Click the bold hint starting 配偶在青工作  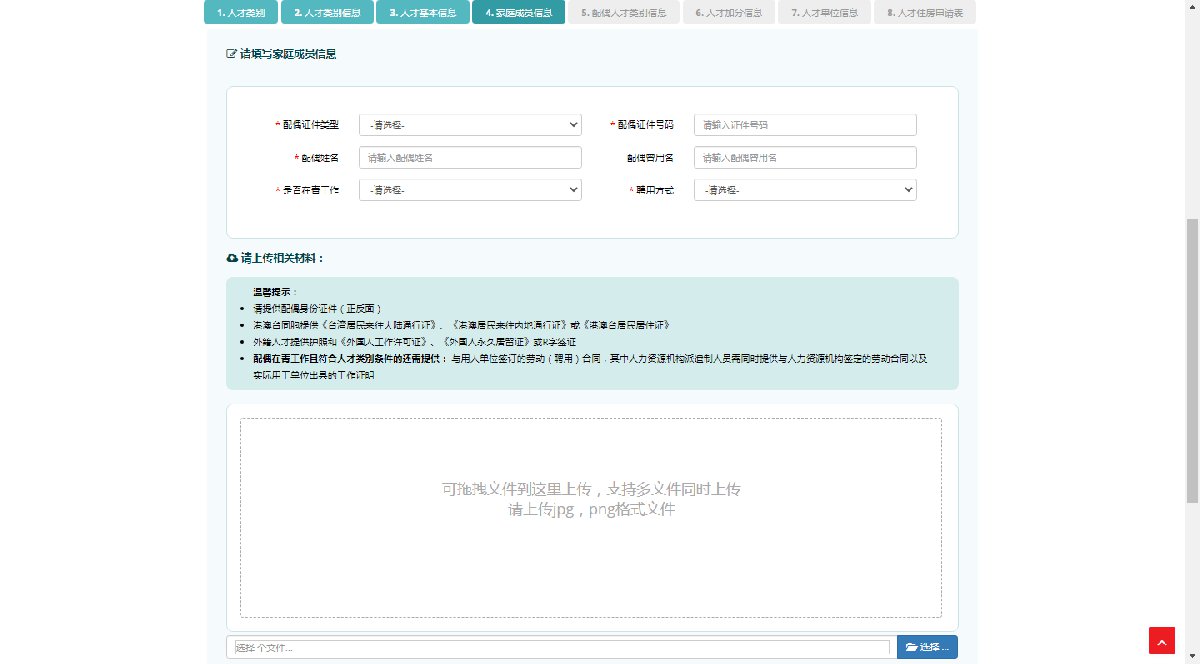tap(590, 365)
